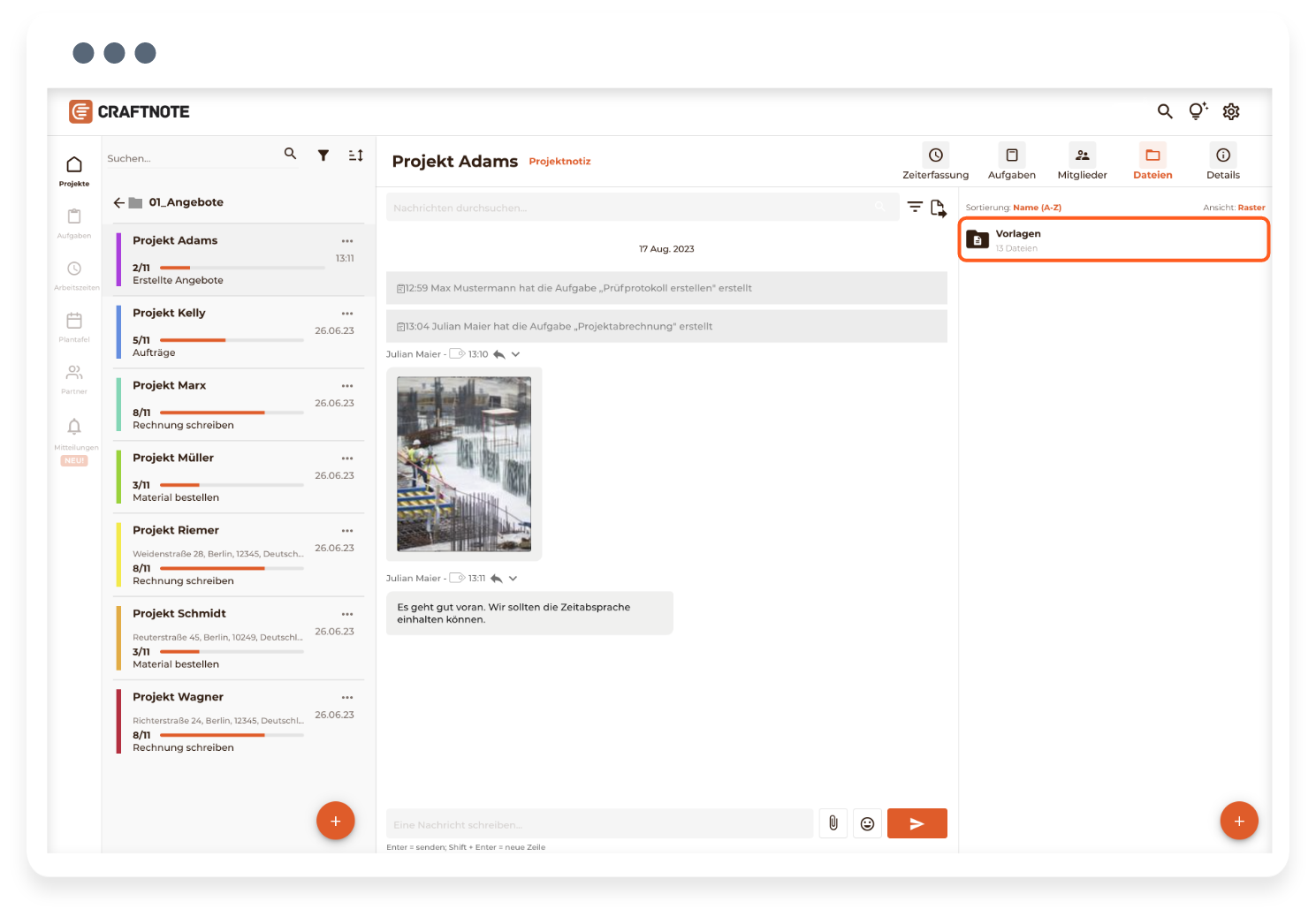Click the filter funnel icon in project list
Viewport: 1316px width, 917px height.
pos(323,155)
